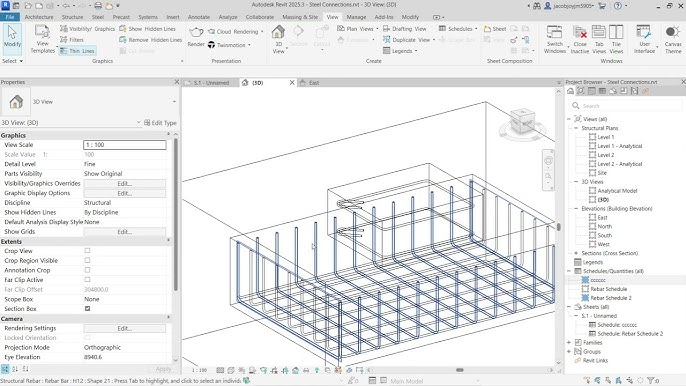Click the Help question mark icon
The image size is (686, 386).
tap(618, 6)
